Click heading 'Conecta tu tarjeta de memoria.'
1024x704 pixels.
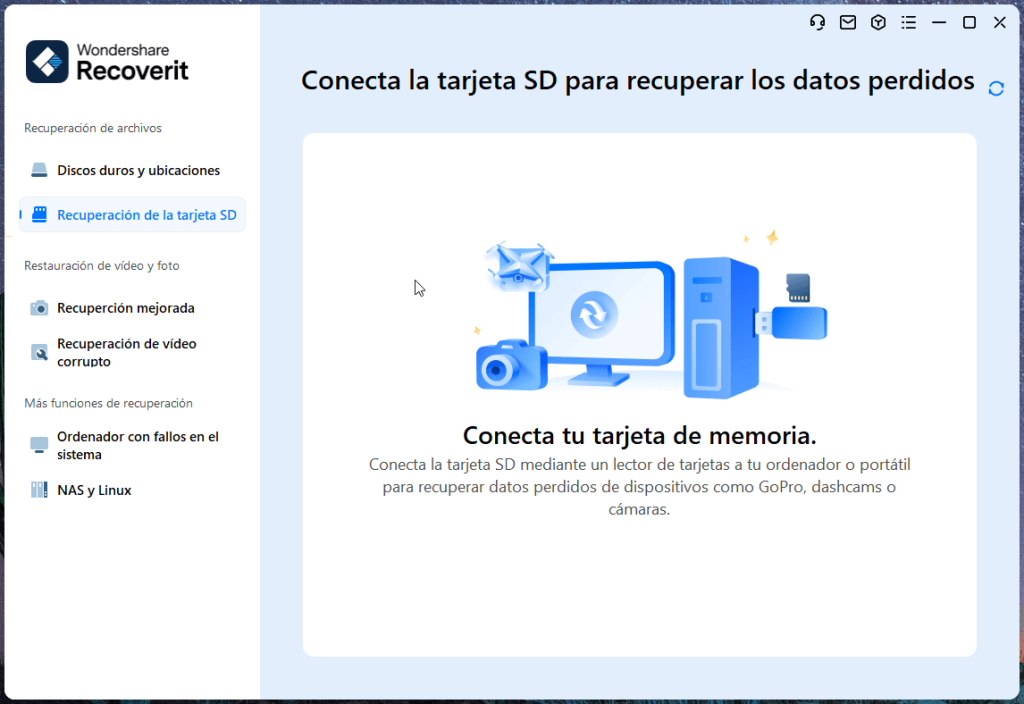click(639, 435)
